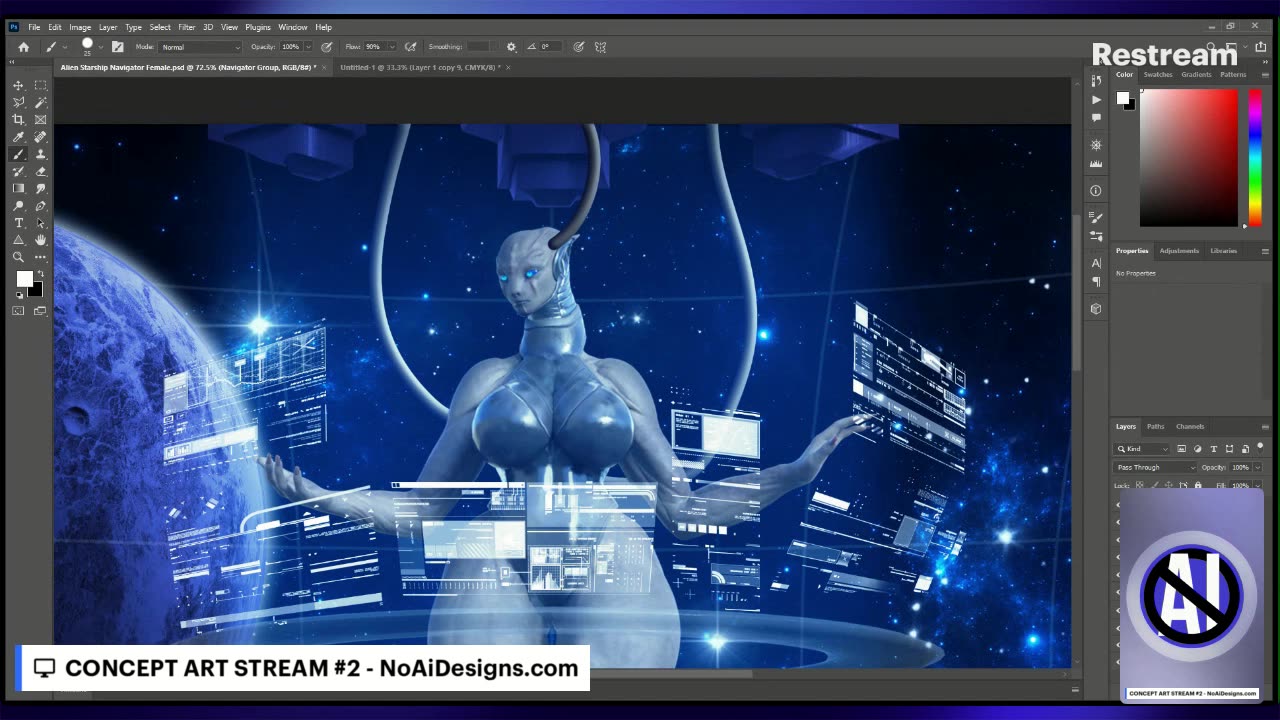Reset default foreground and background colors
1280x720 pixels.
point(19,295)
